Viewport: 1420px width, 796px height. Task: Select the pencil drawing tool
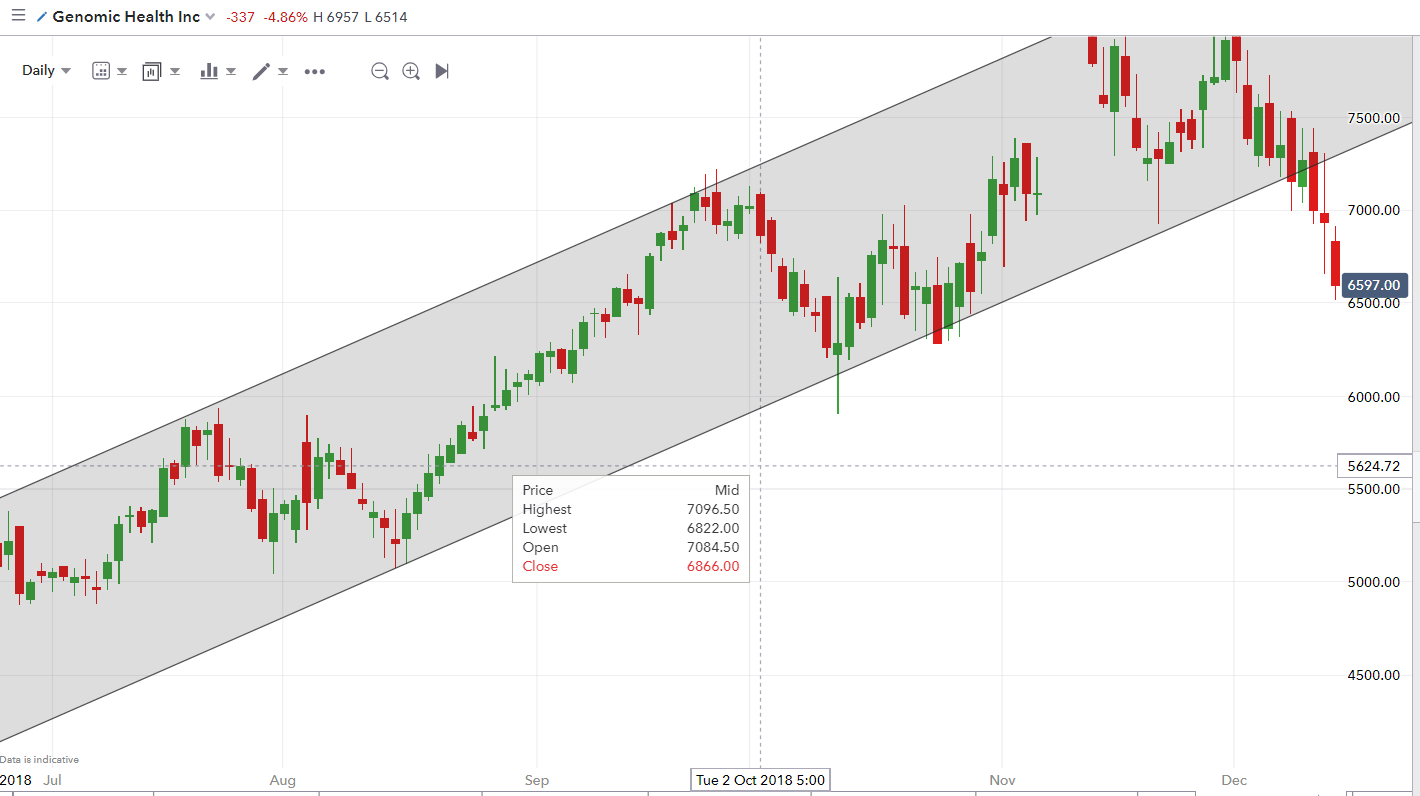coord(261,71)
